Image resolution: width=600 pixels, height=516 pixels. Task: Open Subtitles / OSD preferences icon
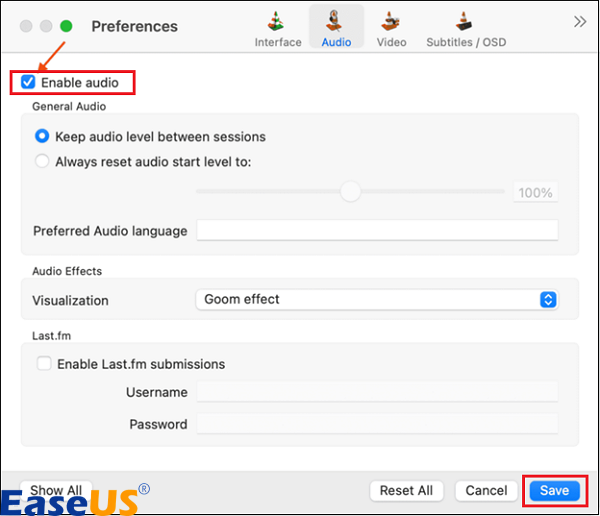[463, 21]
